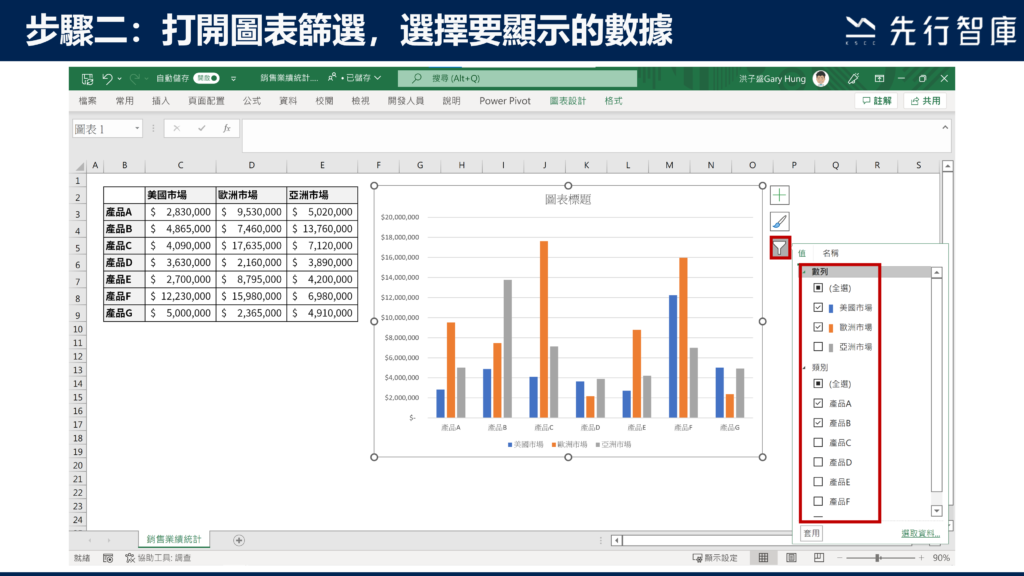Viewport: 1024px width, 576px height.
Task: Switch to the 名稱 tab in filter pane
Action: click(x=830, y=253)
